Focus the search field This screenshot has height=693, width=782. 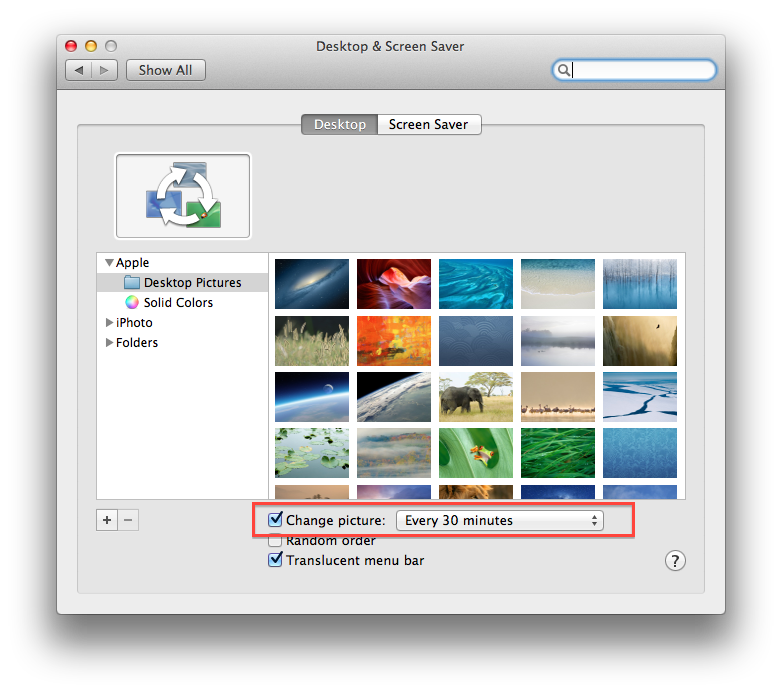point(634,70)
